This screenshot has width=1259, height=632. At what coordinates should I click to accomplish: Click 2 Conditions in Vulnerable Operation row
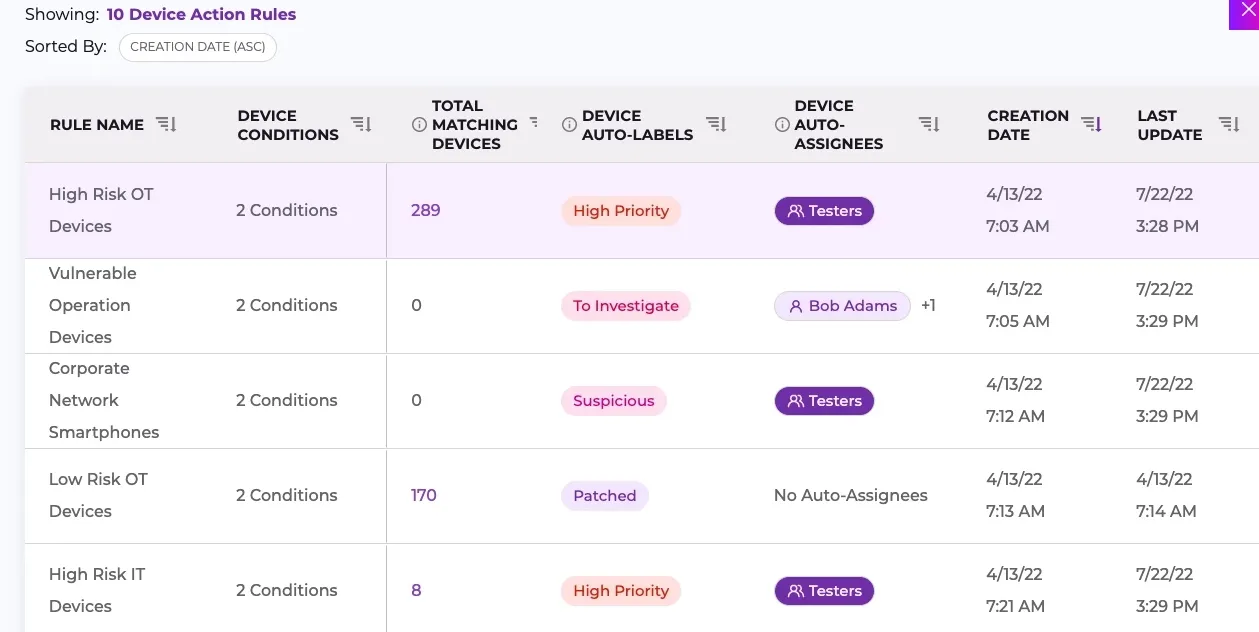287,305
